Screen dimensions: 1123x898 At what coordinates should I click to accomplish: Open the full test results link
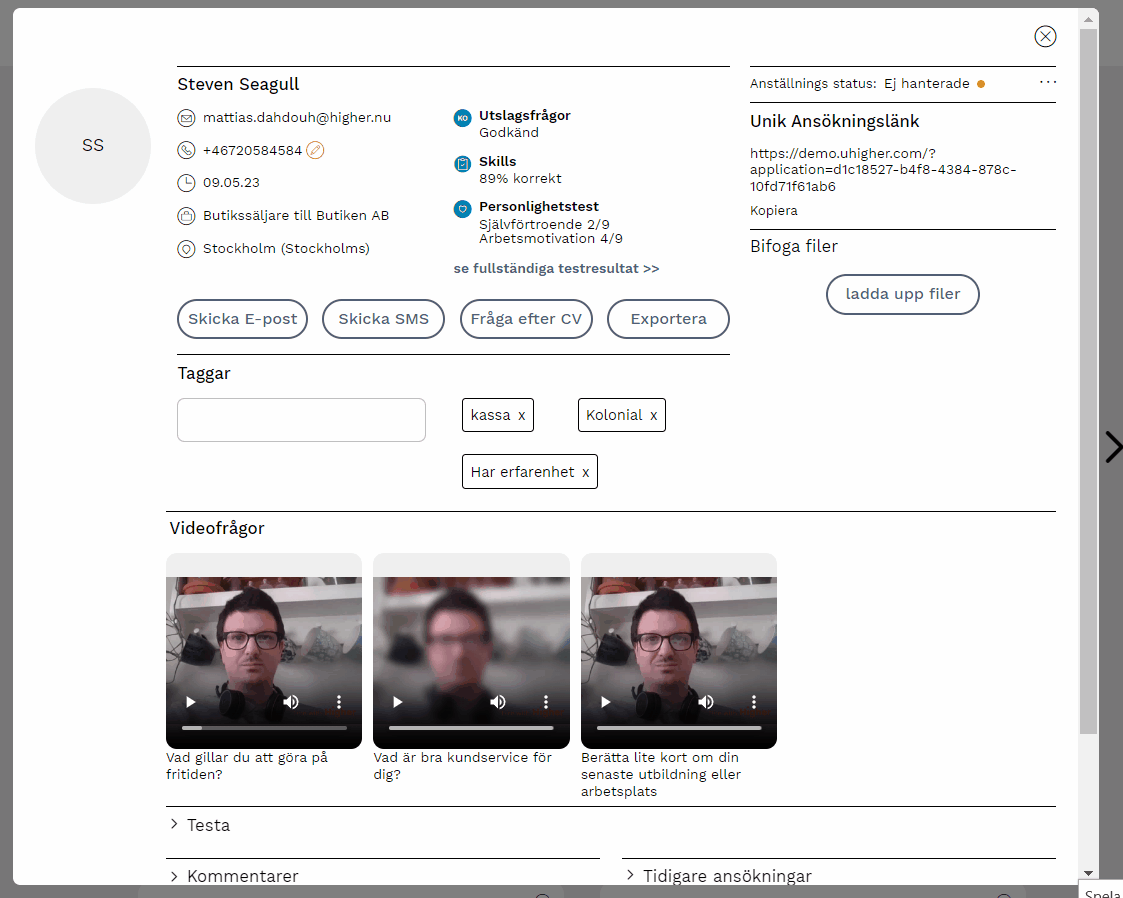pyautogui.click(x=556, y=269)
